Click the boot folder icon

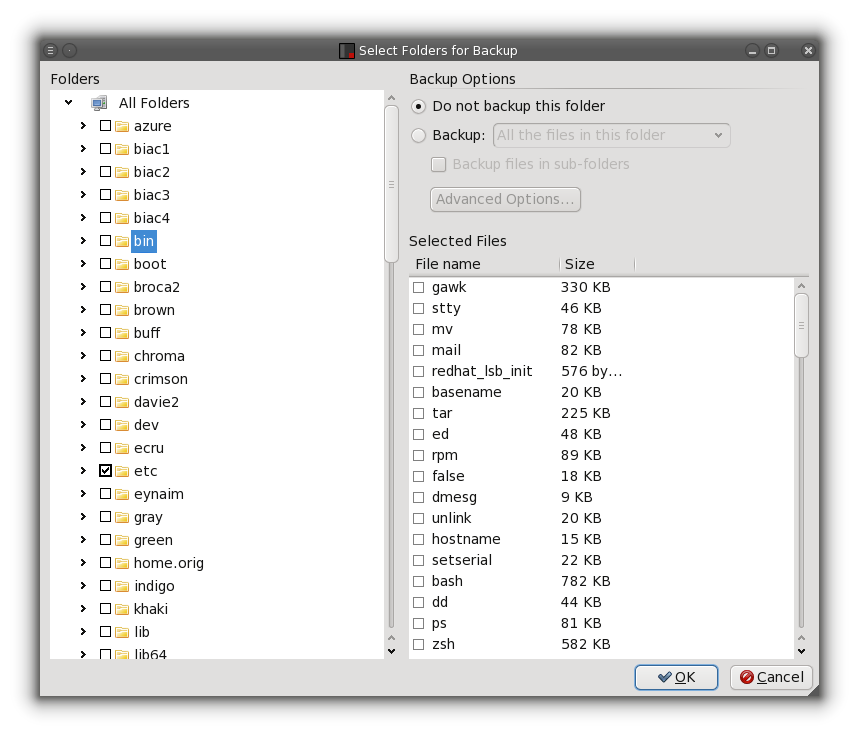(x=123, y=264)
